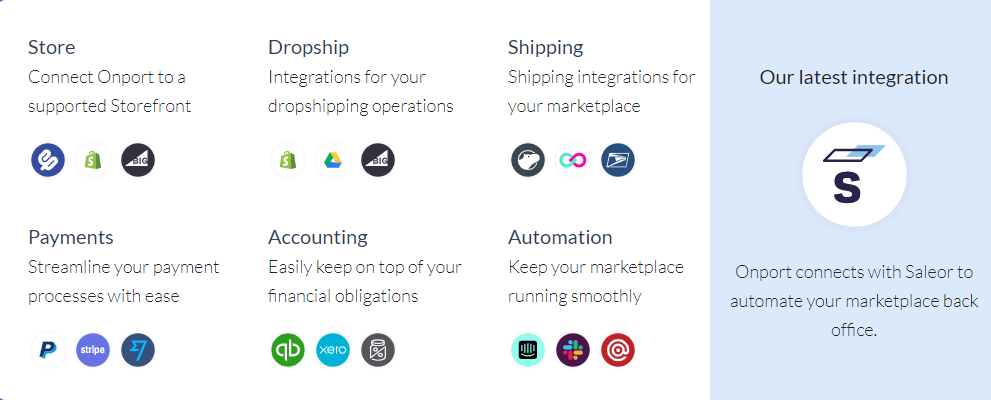Open the Stripe integration icon
This screenshot has height=400, width=991.
pyautogui.click(x=93, y=350)
